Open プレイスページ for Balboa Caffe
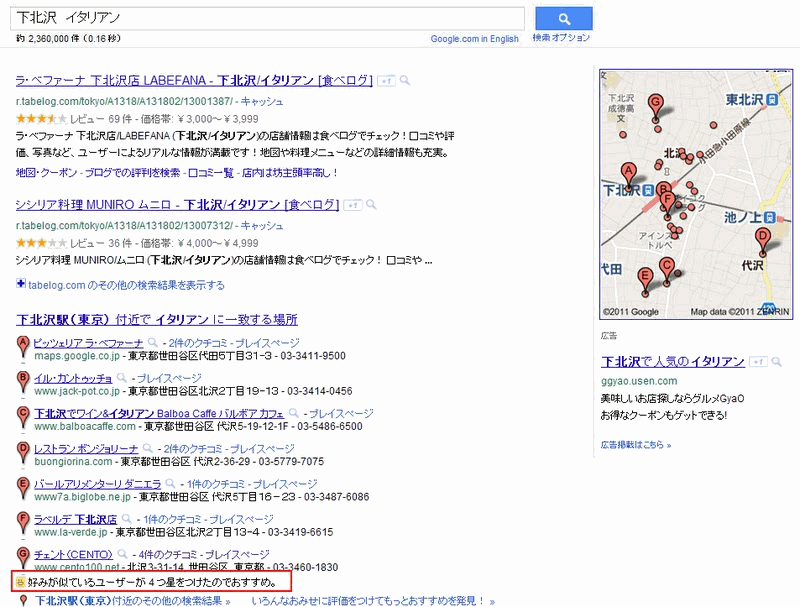Image resolution: width=800 pixels, height=607 pixels. pyautogui.click(x=341, y=414)
